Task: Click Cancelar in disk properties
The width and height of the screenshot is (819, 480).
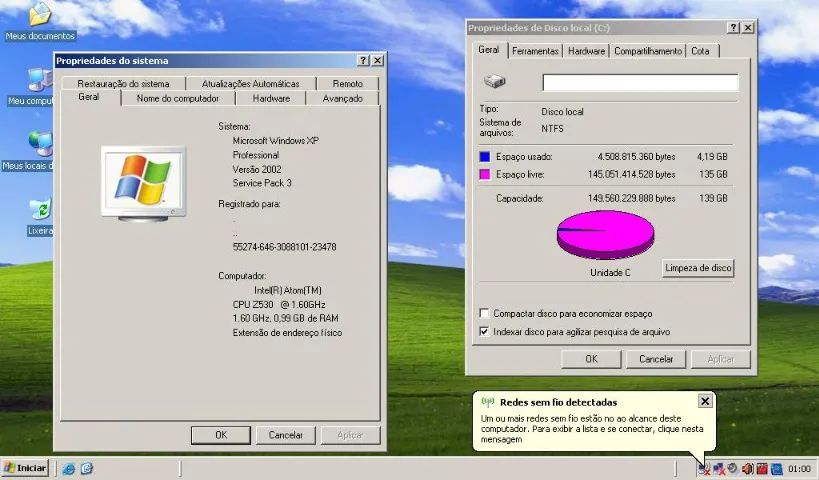Action: [656, 359]
